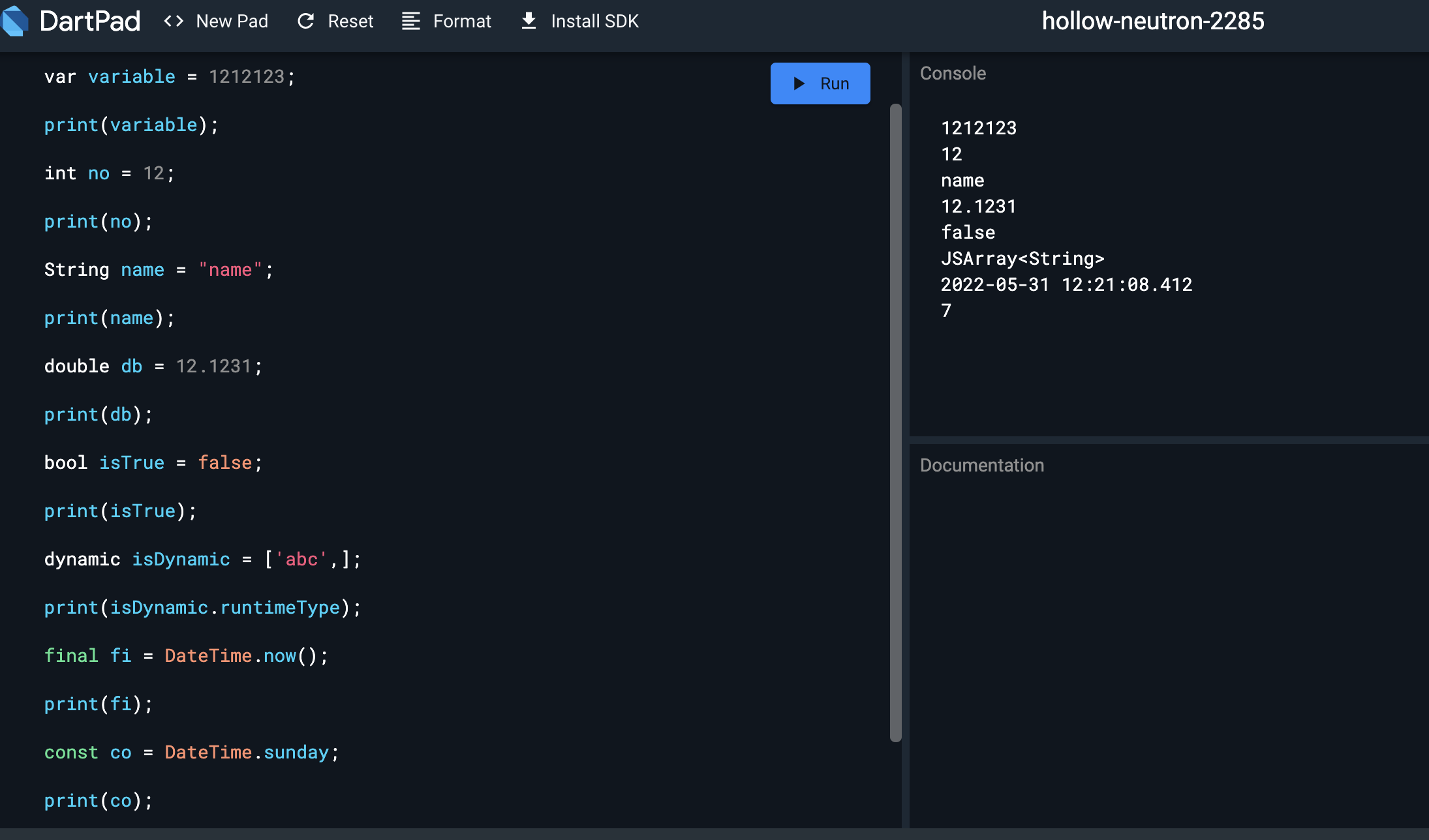Click the Format lines icon
The height and width of the screenshot is (840, 1429).
point(410,21)
